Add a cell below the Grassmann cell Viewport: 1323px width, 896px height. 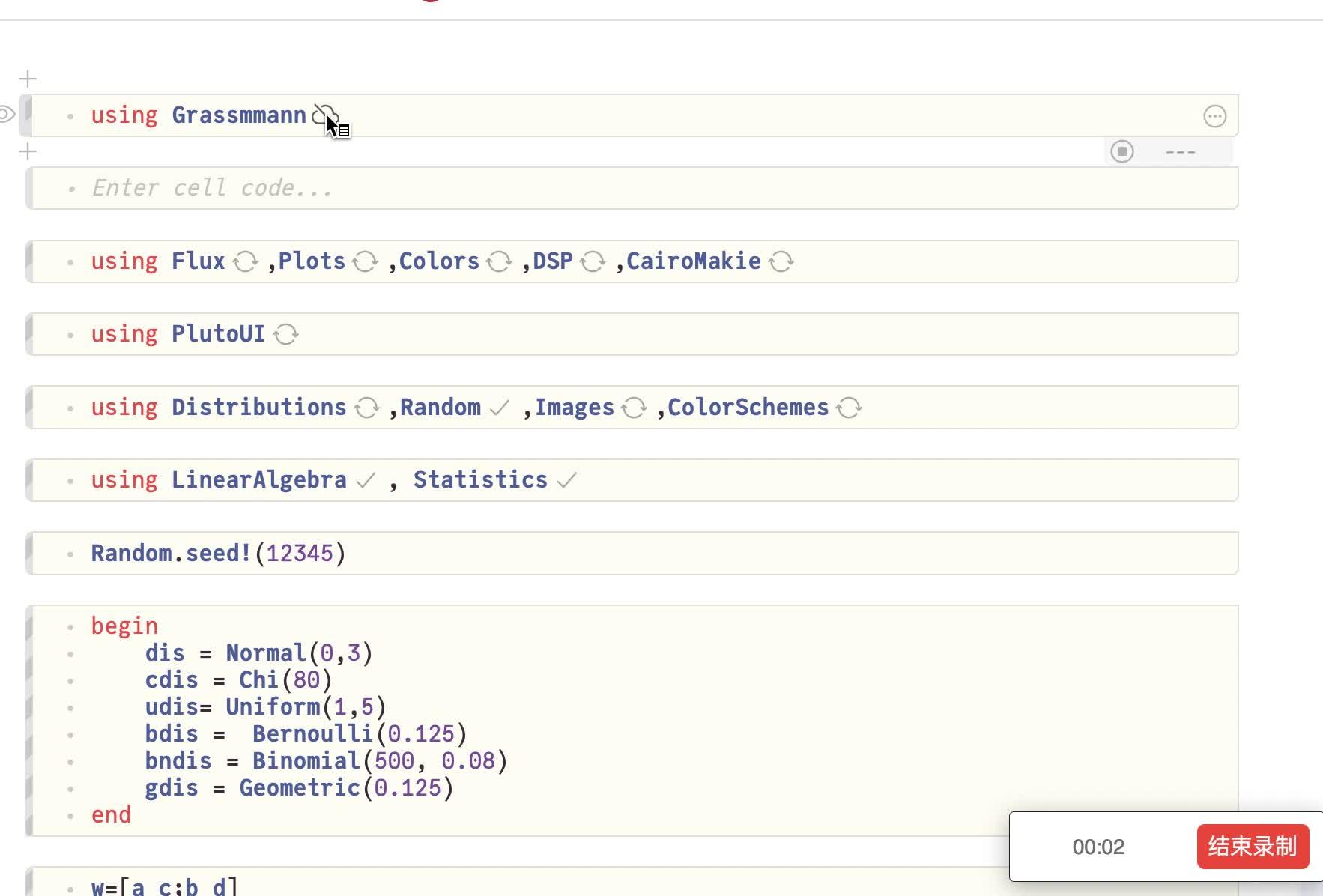coord(28,151)
